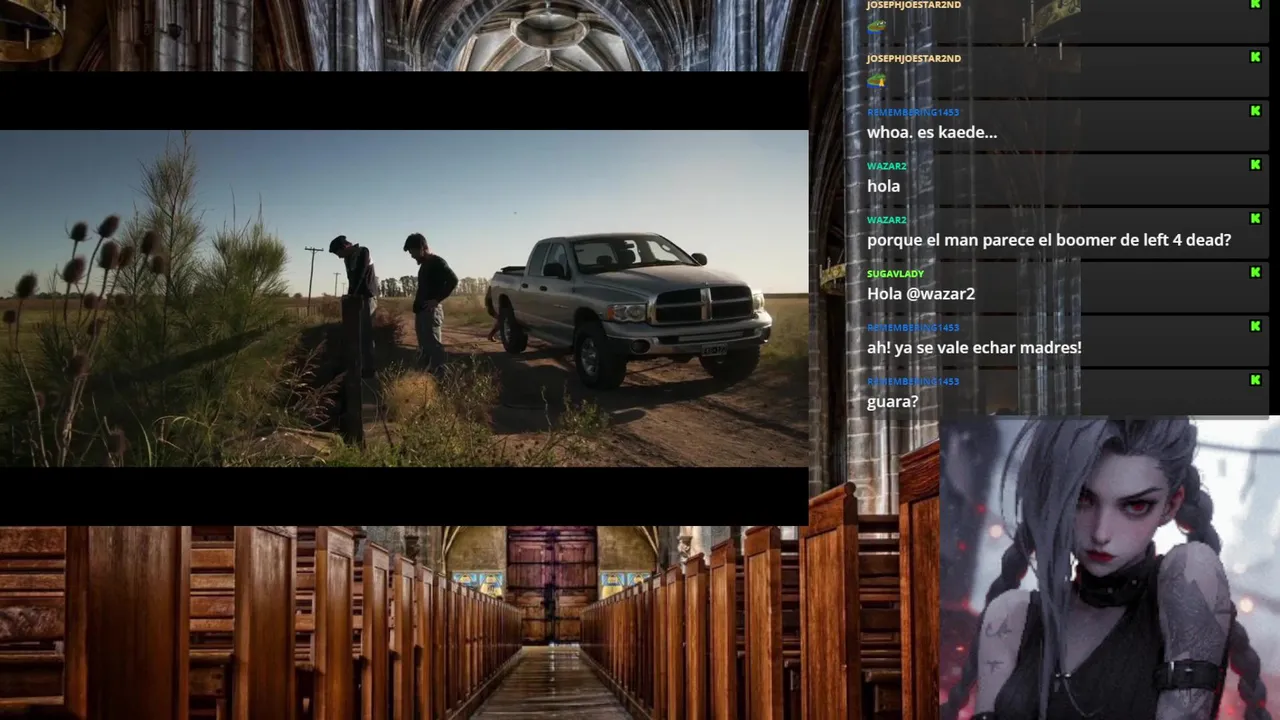Open the WAZAR2 username above the "left 4 dead" message
Screen dimensions: 1280x720
tap(887, 220)
